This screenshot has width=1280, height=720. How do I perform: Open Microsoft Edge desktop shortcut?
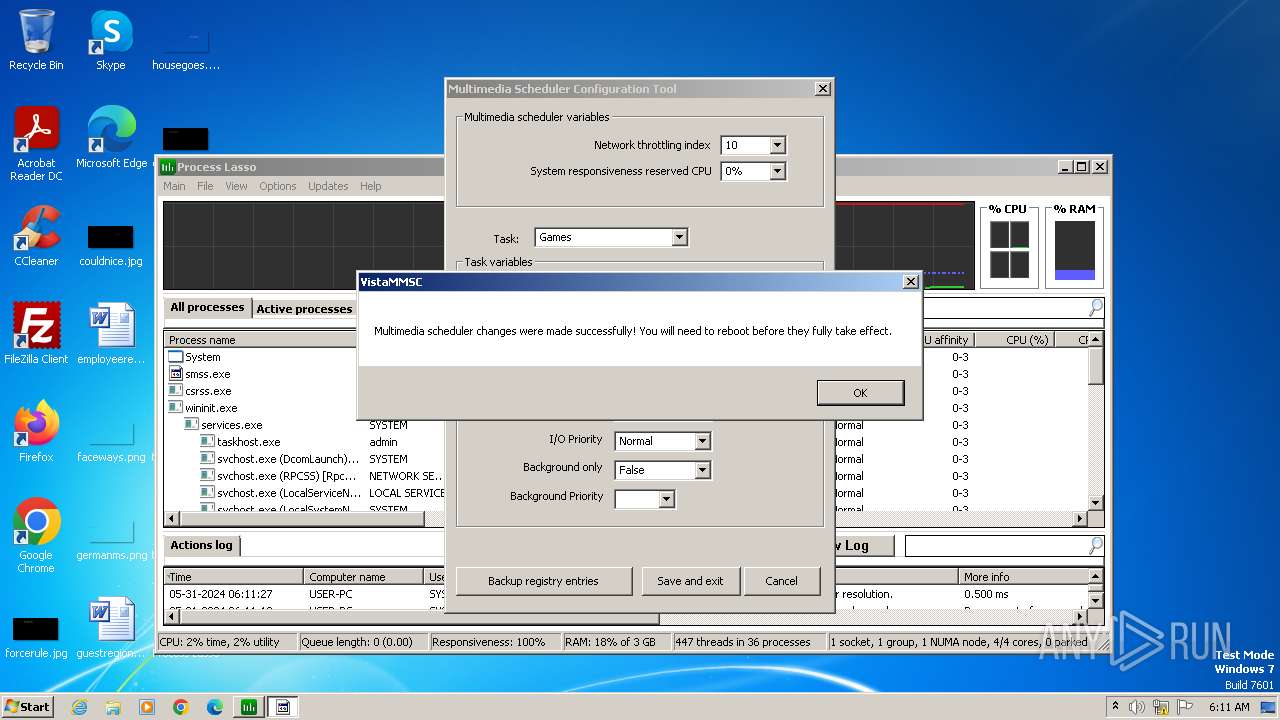(111, 138)
